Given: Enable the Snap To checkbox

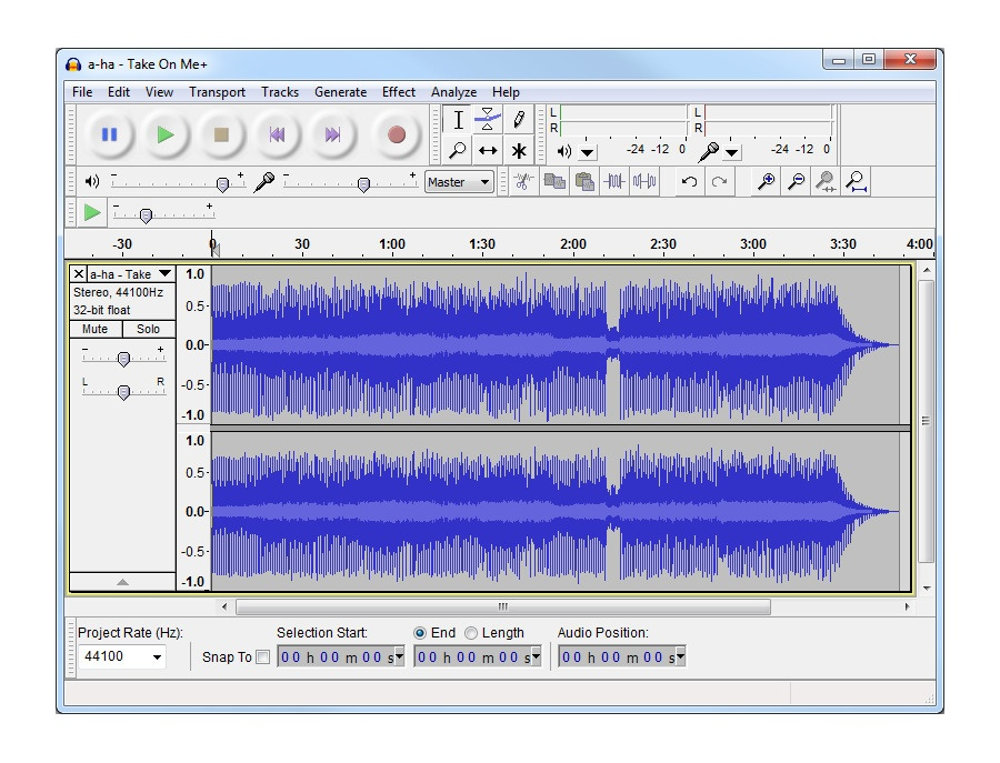Looking at the screenshot, I should (263, 657).
